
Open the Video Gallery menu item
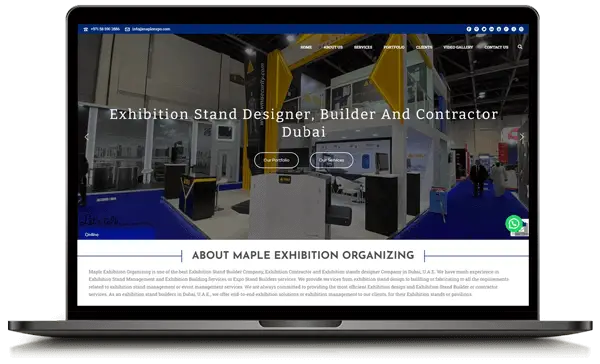[x=458, y=47]
